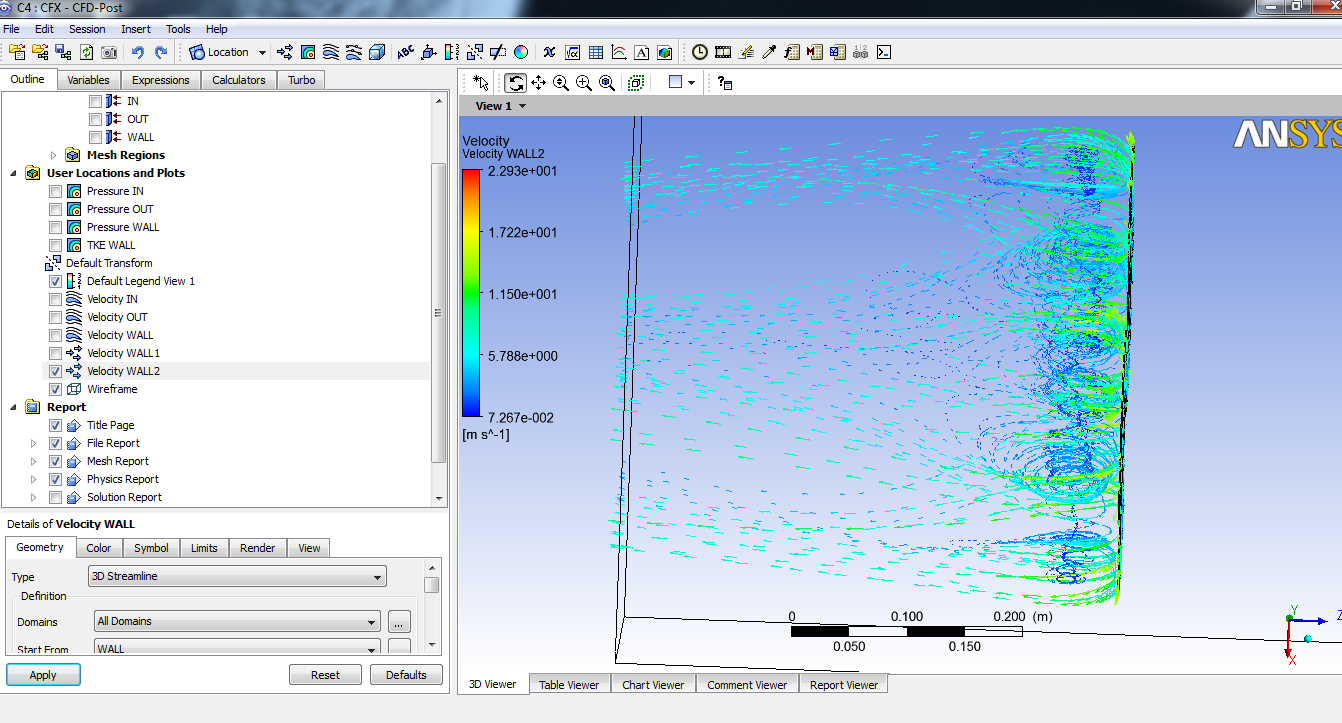1342x723 pixels.
Task: Uncheck the Wireframe visibility checkbox
Action: tap(56, 389)
